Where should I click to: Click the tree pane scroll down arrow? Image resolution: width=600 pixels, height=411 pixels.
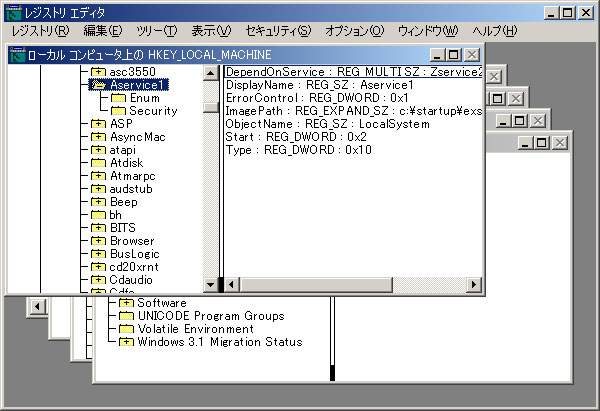210,285
